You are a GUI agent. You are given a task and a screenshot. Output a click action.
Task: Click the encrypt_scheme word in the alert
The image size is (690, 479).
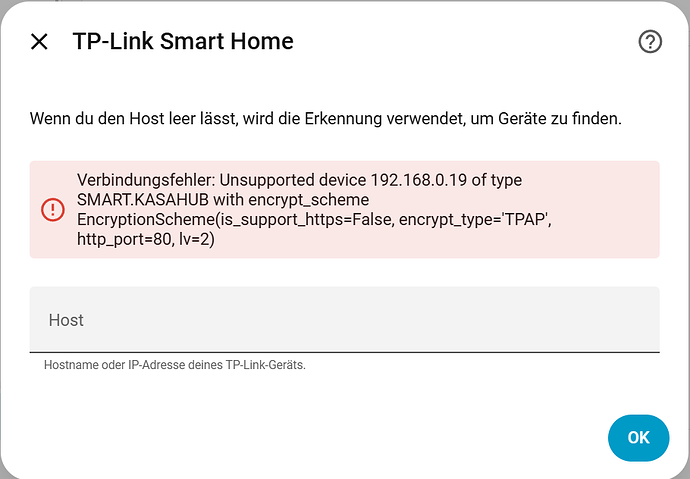point(308,200)
